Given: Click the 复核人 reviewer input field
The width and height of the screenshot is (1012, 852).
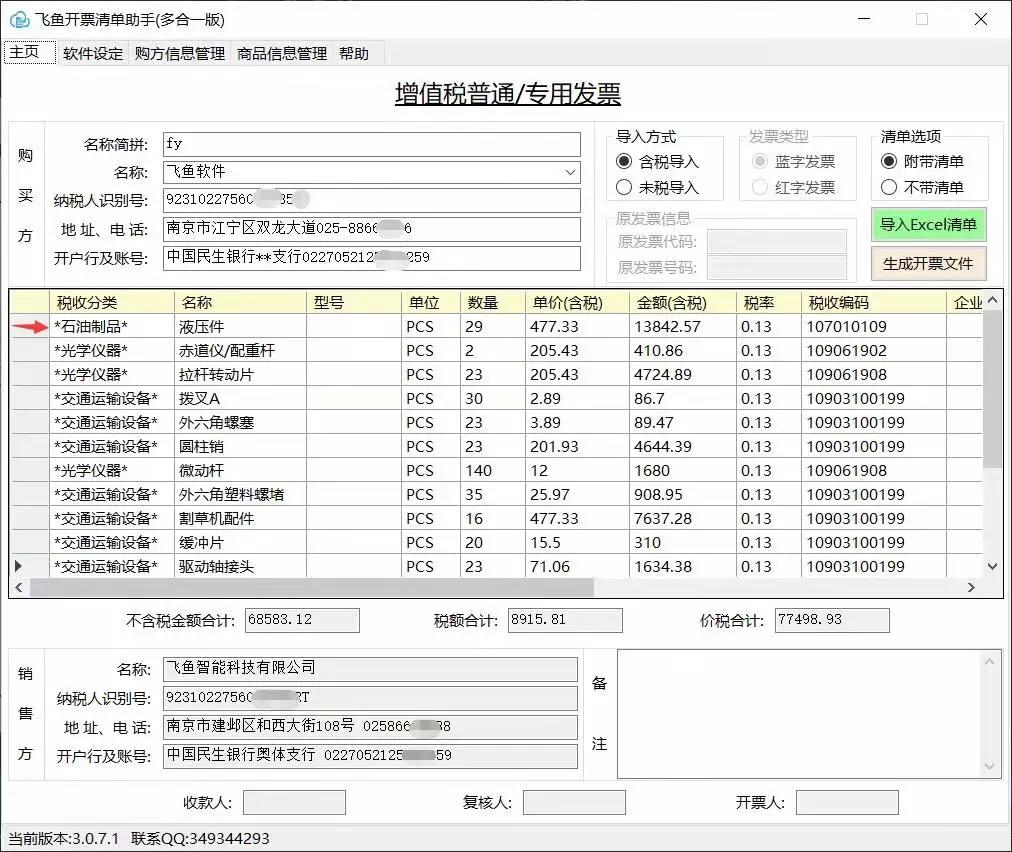Looking at the screenshot, I should click(x=575, y=802).
